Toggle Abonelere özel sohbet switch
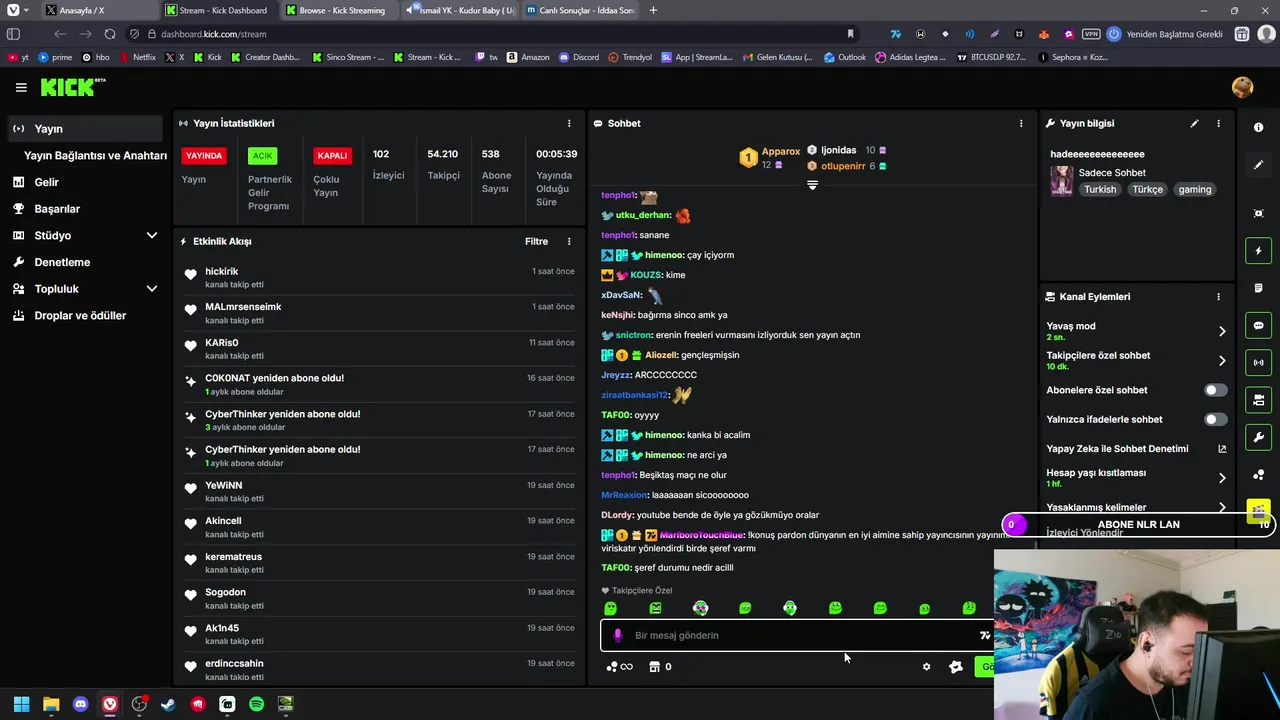This screenshot has width=1280, height=720. click(x=1215, y=390)
